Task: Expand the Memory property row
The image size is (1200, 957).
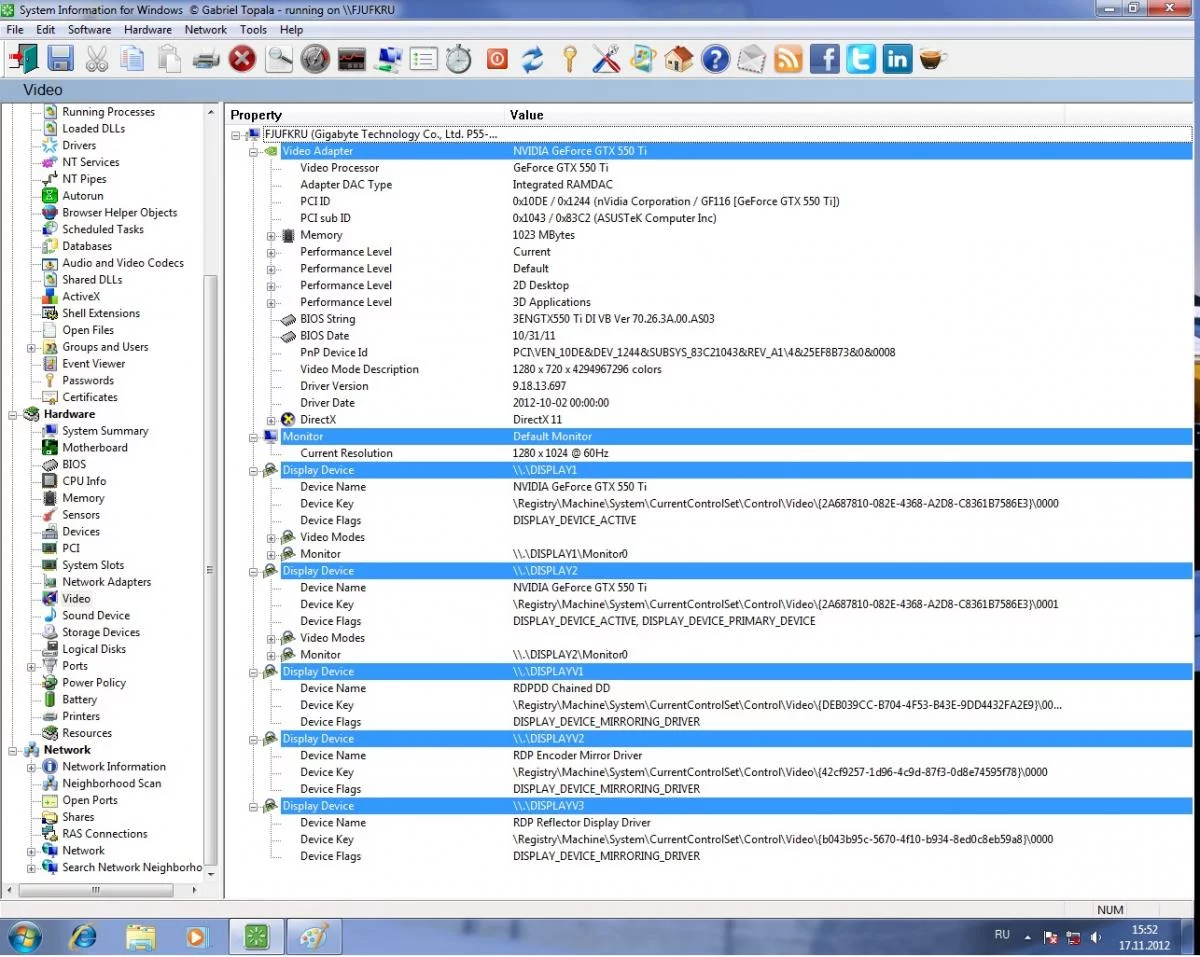Action: click(x=271, y=236)
